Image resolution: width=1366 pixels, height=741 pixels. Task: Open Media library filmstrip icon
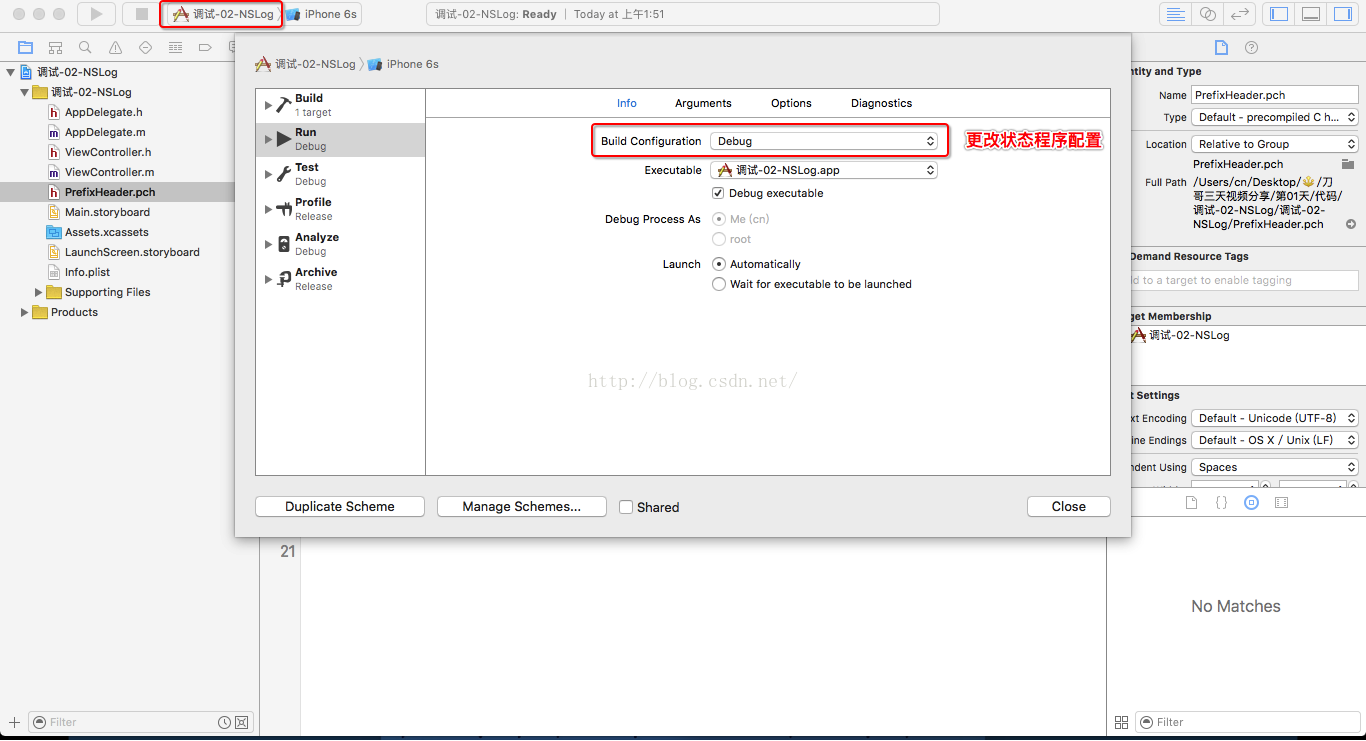(1282, 503)
